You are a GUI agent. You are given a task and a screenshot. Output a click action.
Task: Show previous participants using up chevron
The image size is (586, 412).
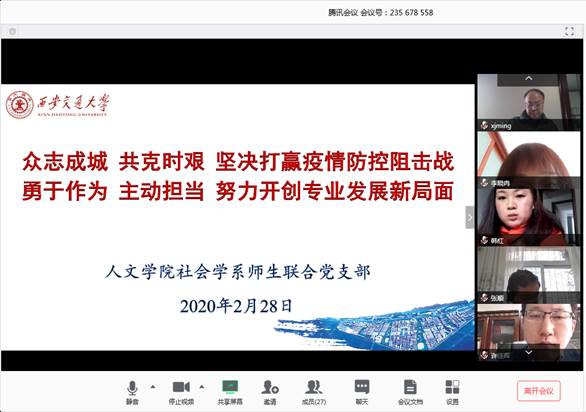529,78
